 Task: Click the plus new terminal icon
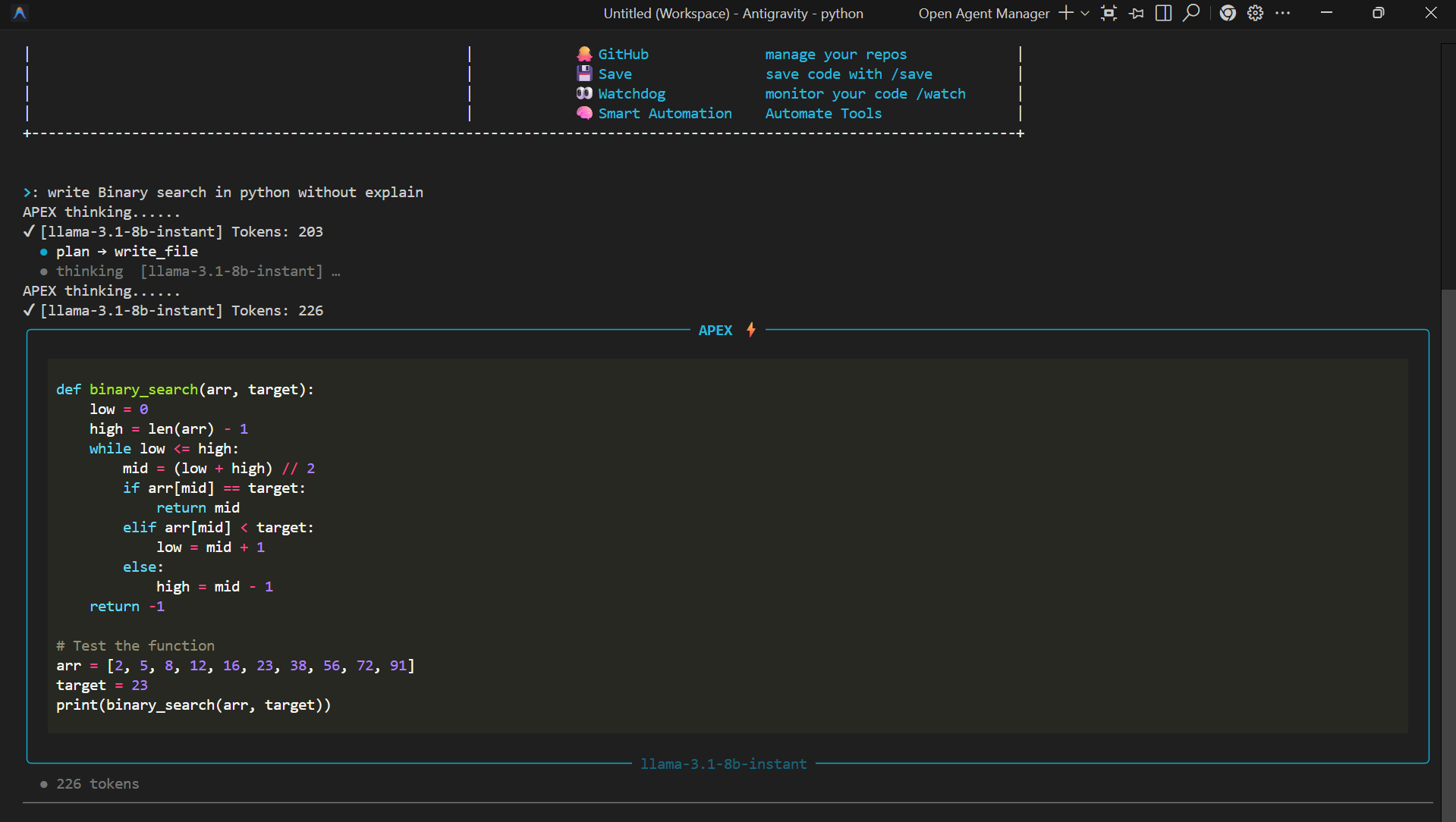pyautogui.click(x=1066, y=13)
